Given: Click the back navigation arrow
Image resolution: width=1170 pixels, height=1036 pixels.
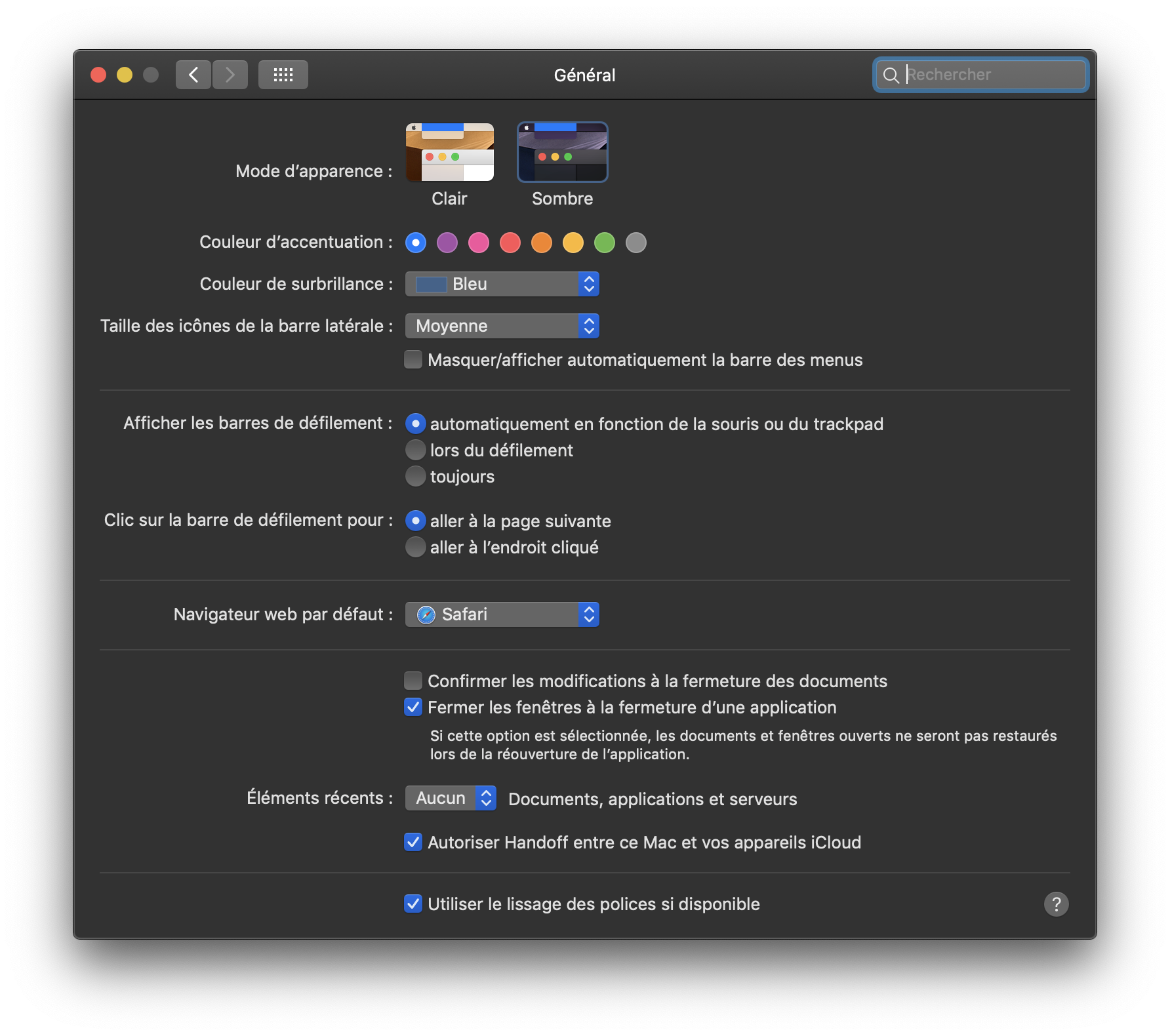Looking at the screenshot, I should tap(193, 75).
